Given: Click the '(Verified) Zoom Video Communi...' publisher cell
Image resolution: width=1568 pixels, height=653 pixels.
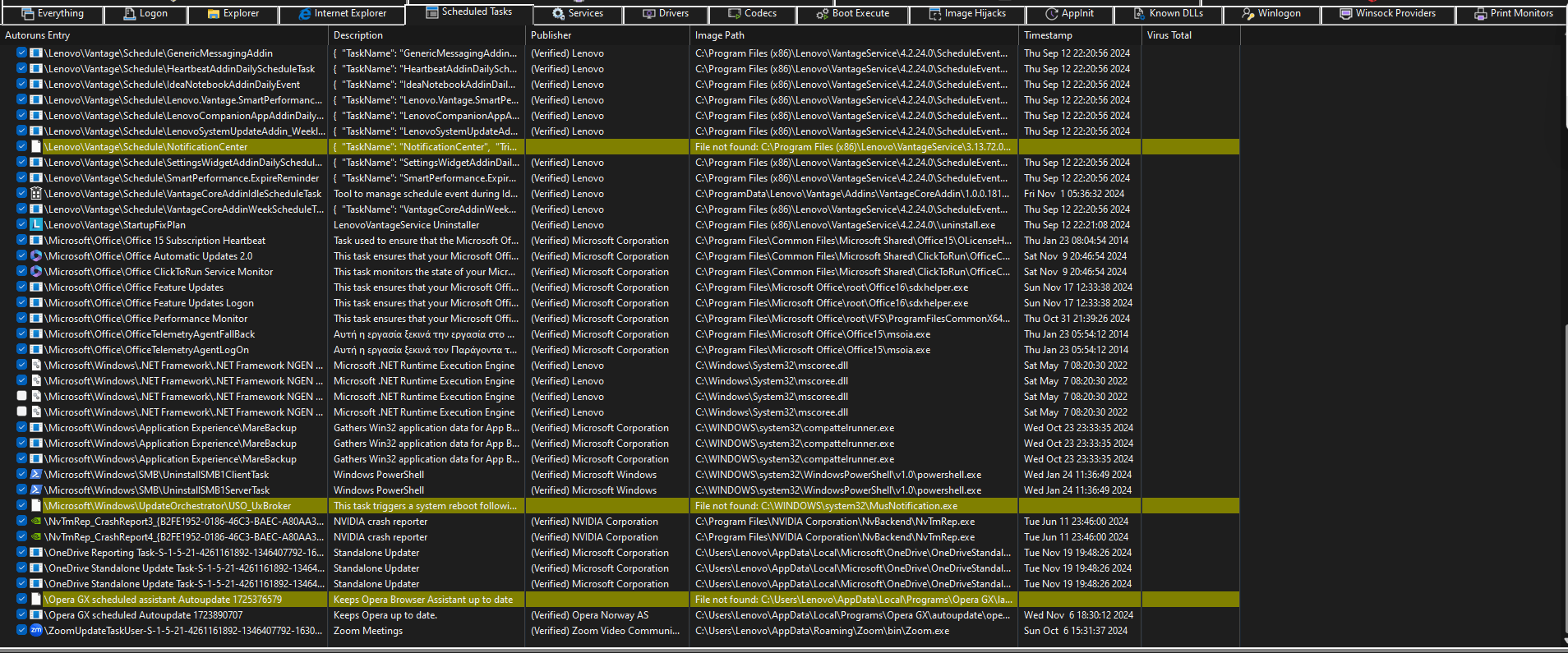Looking at the screenshot, I should pos(605,631).
